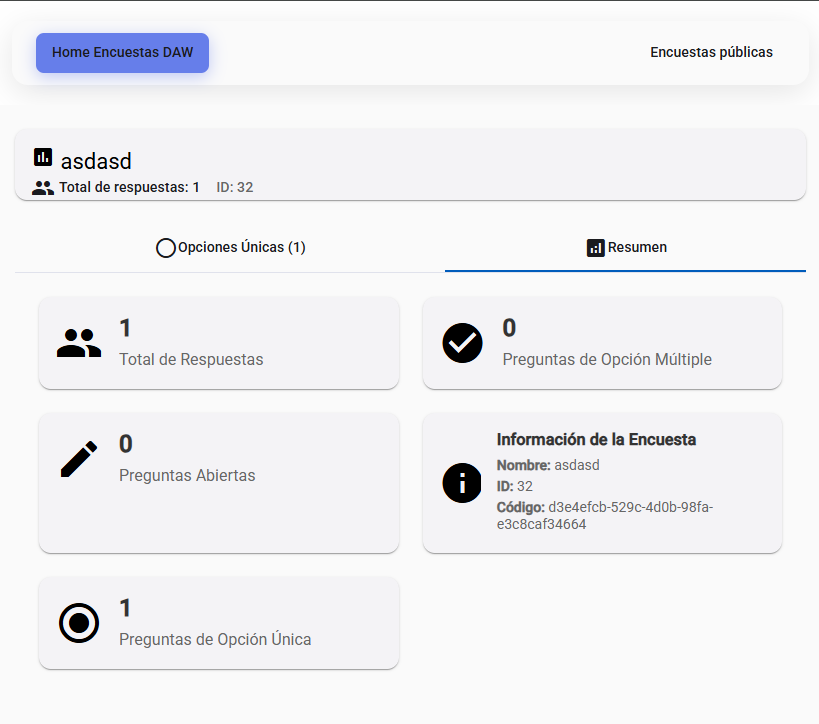This screenshot has width=819, height=724.
Task: Click the ID: 32 text in header
Action: click(x=235, y=188)
